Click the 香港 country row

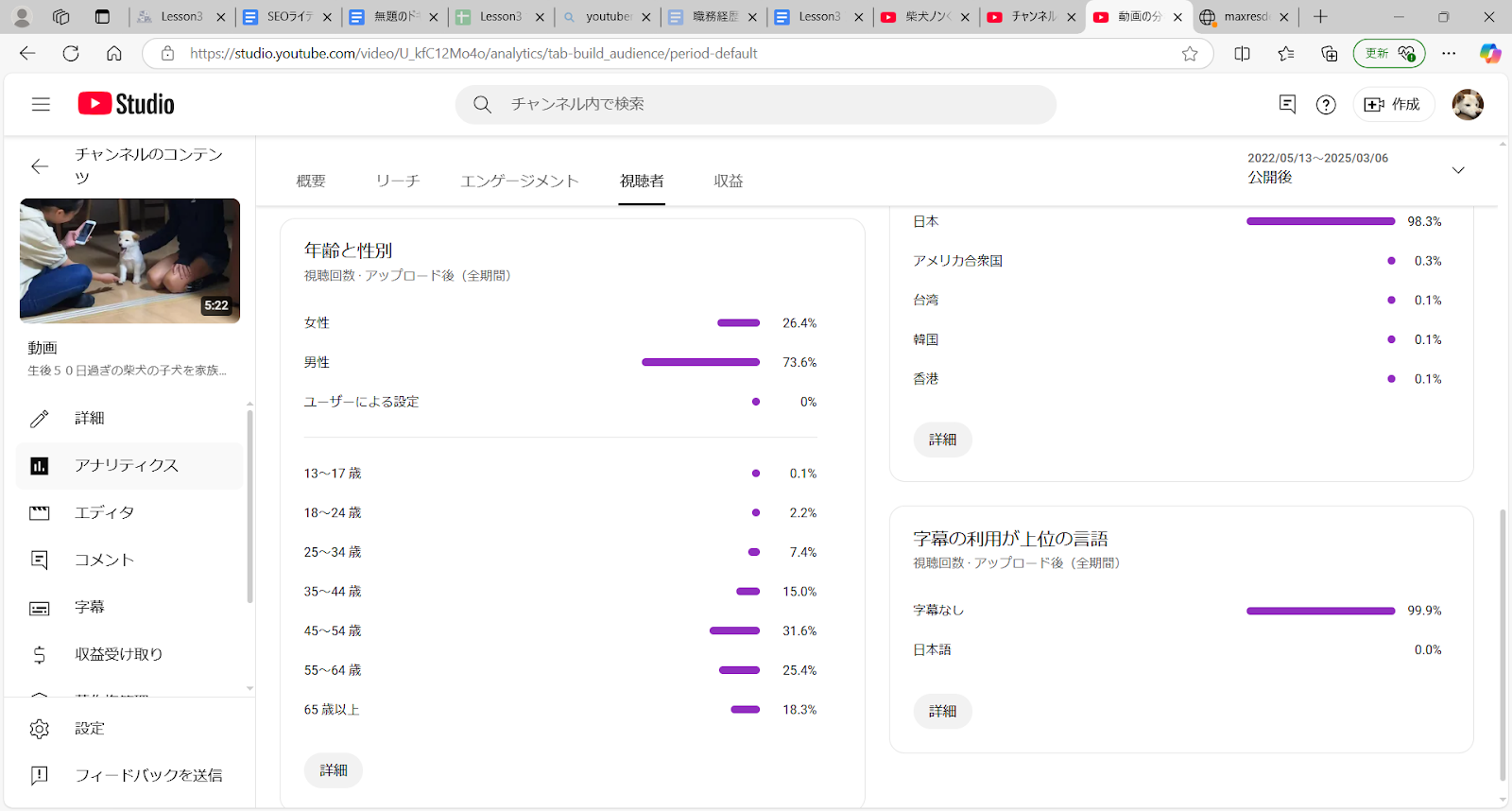(1177, 379)
